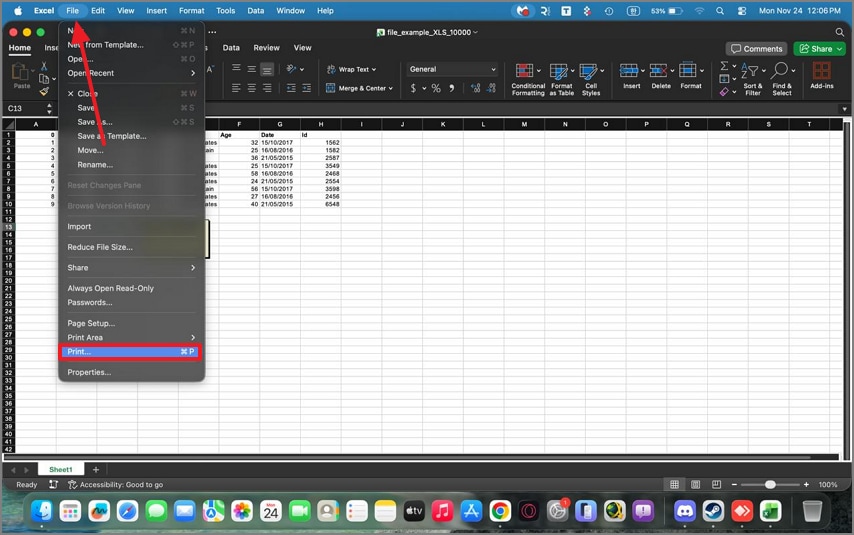854x535 pixels.
Task: Open the Edit menu
Action: pos(98,10)
